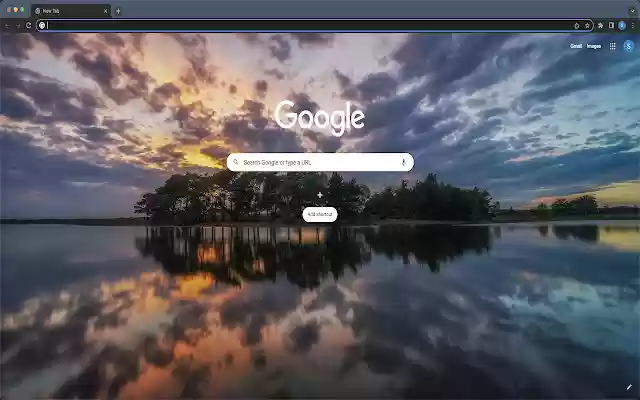The image size is (640, 400).
Task: Click the magnifier icon in the search box
Action: click(x=236, y=162)
